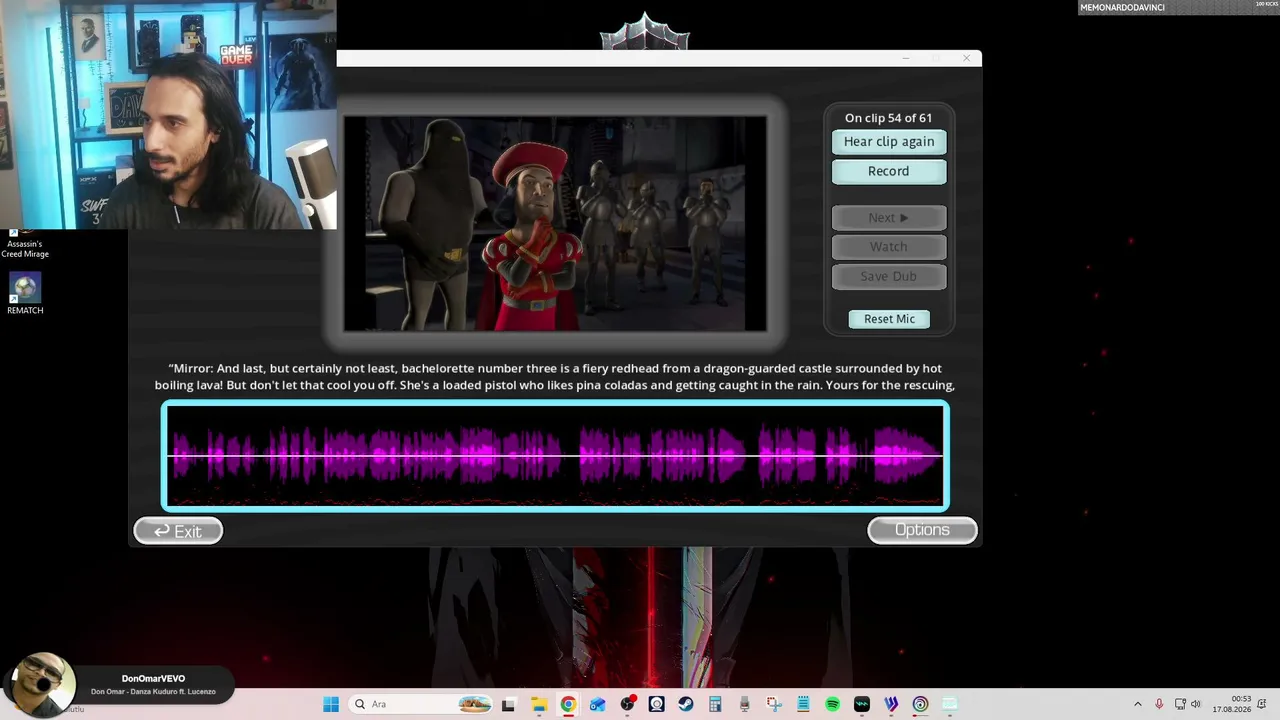1280x720 pixels.
Task: Open Spotify from the taskbar
Action: coord(833,704)
